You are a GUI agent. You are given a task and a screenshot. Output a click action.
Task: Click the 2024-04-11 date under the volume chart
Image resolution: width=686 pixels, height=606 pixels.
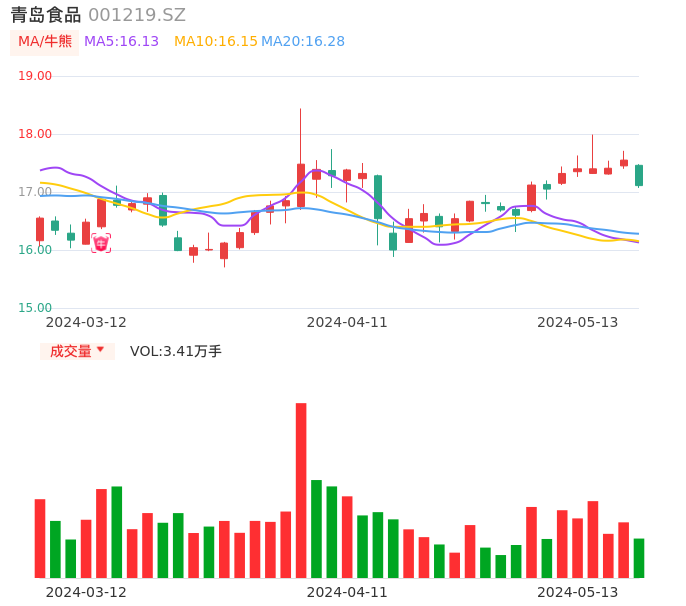[x=347, y=592]
